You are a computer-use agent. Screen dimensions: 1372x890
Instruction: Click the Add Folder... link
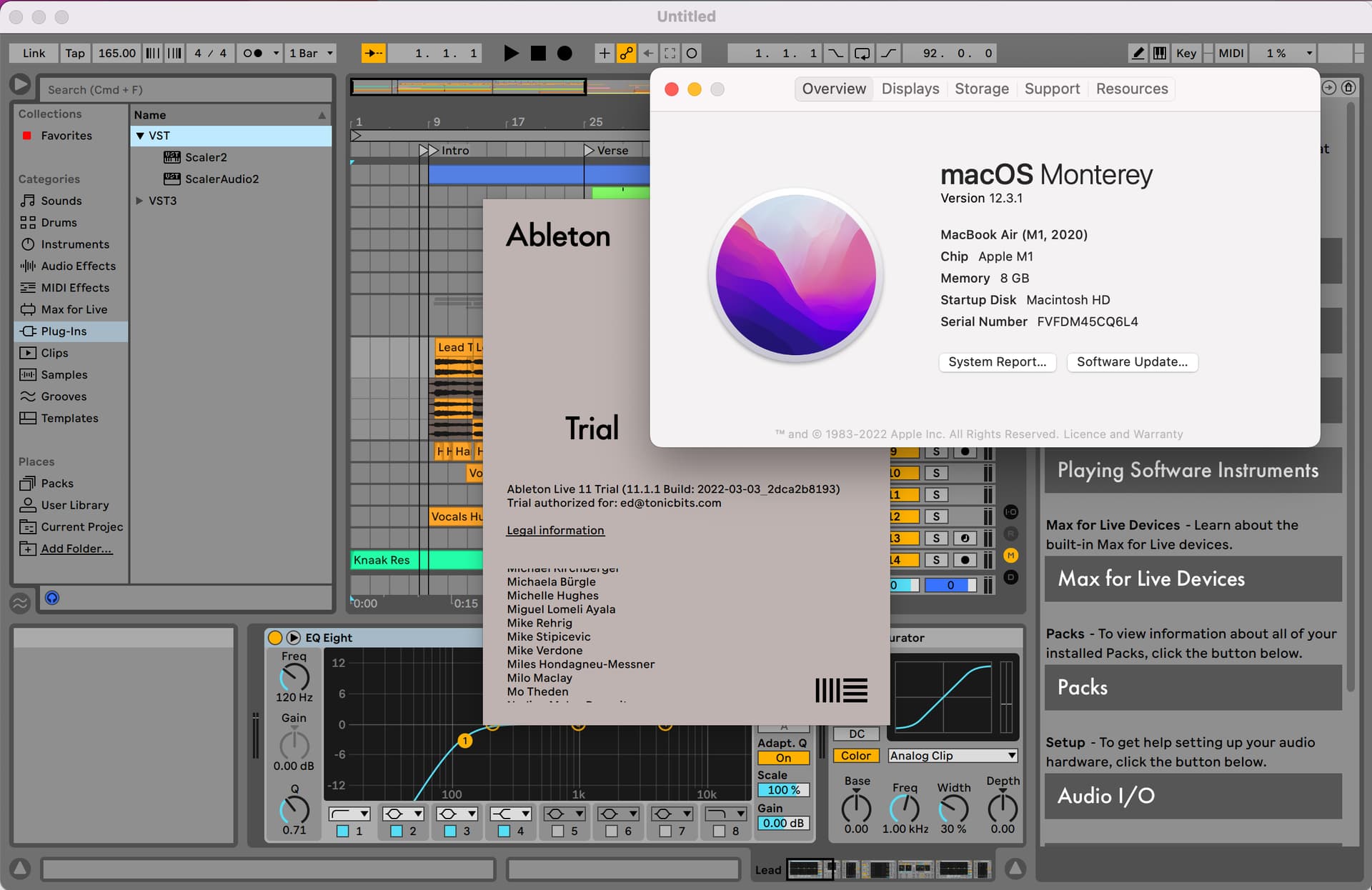76,549
